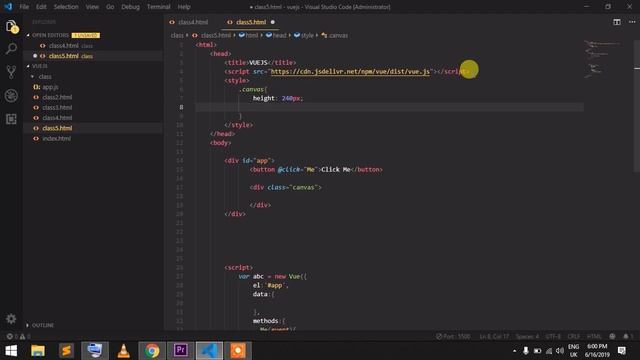This screenshot has width=640, height=360.
Task: Open the Edit menu
Action: tap(41, 7)
